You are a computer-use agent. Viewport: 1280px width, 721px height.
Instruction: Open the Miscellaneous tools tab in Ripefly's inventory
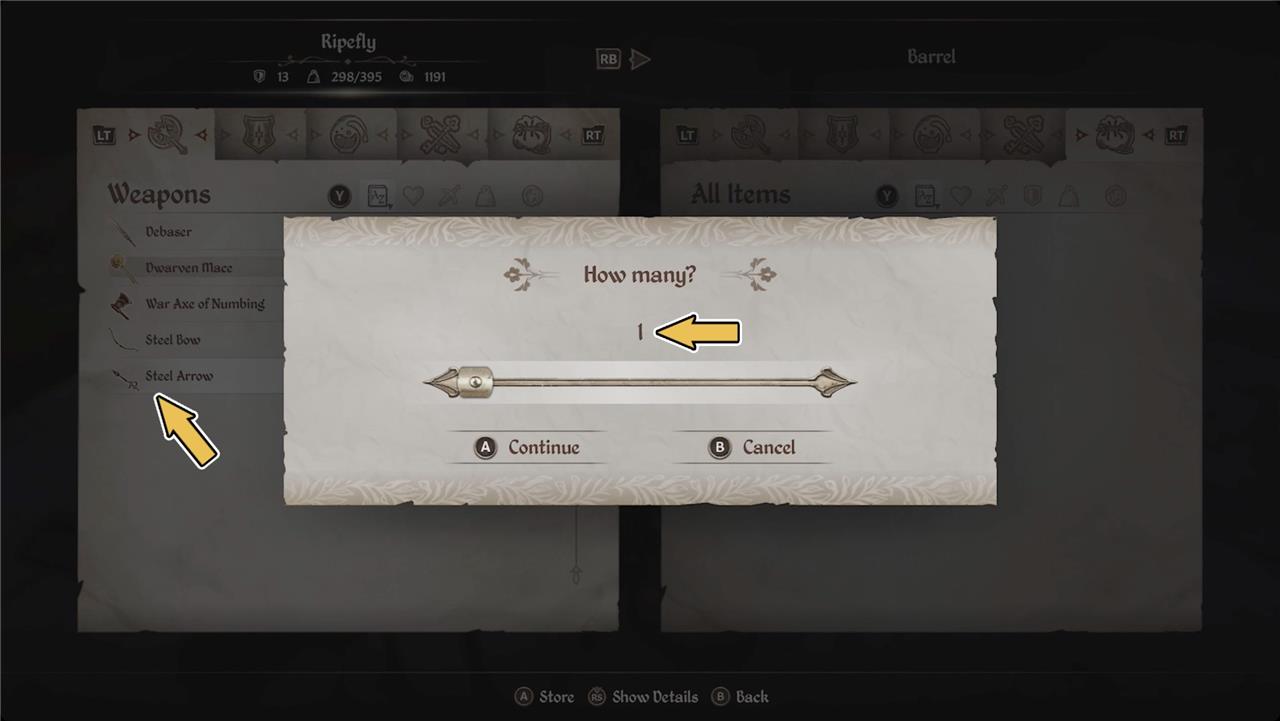click(441, 135)
